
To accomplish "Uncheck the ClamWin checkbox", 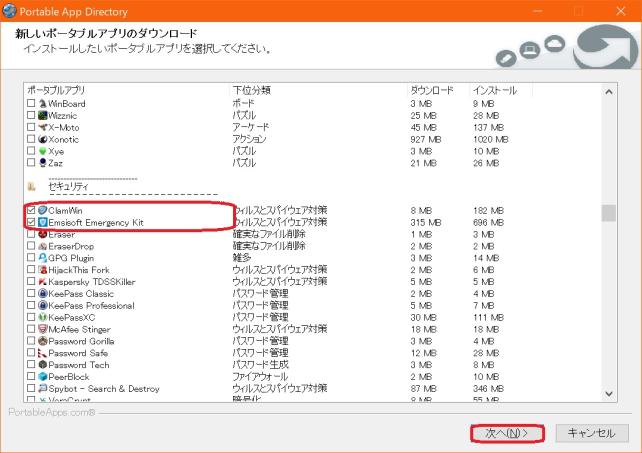I will pyautogui.click(x=31, y=210).
